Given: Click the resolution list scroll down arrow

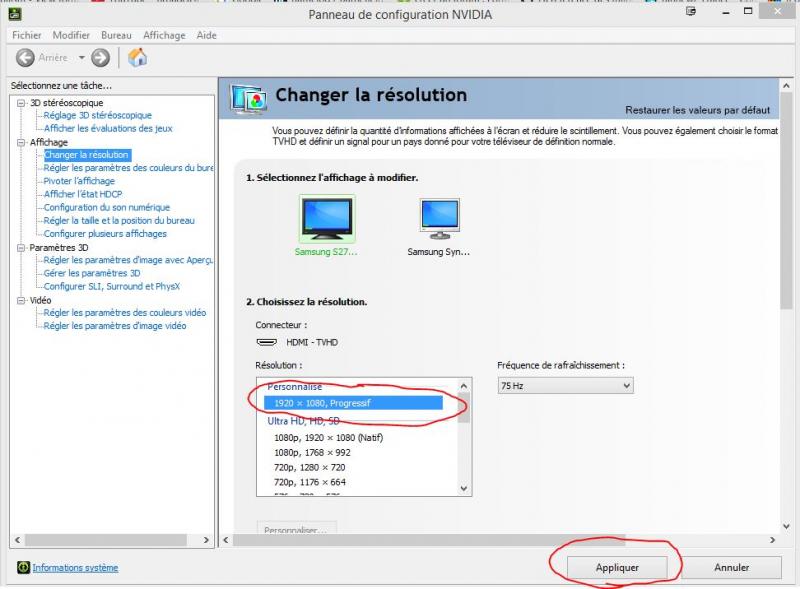Looking at the screenshot, I should tap(464, 488).
